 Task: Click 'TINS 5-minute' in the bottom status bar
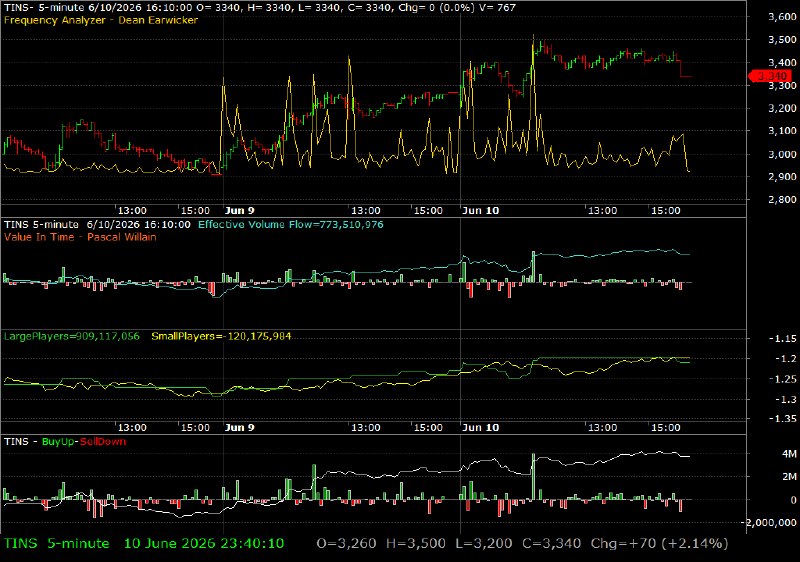point(57,543)
